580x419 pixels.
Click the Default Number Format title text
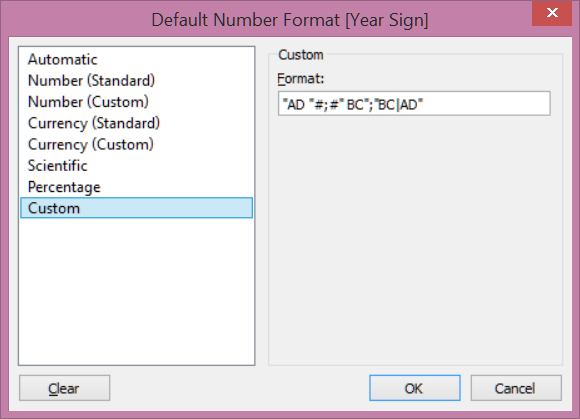(x=290, y=20)
